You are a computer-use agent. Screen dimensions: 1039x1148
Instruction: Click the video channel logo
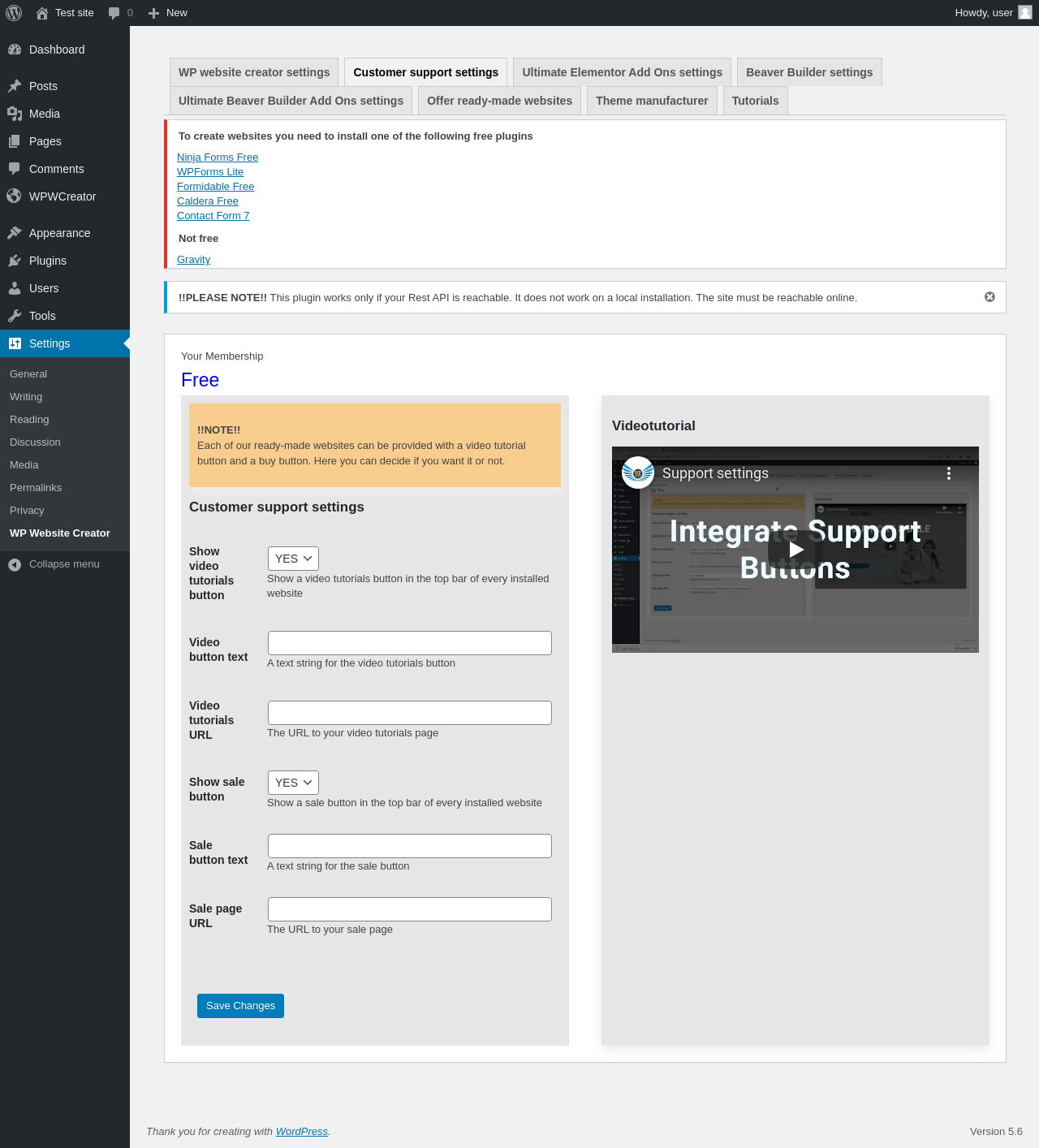click(638, 473)
